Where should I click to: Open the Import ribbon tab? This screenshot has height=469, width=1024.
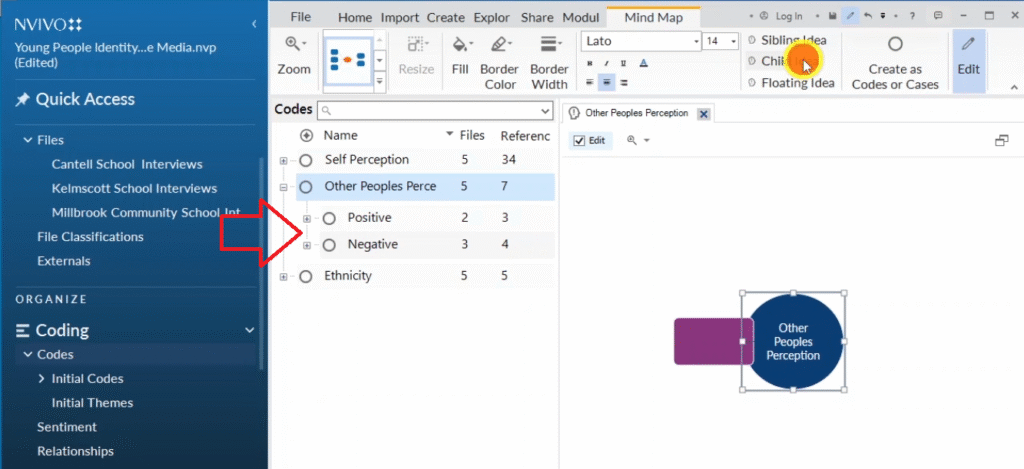(x=399, y=17)
